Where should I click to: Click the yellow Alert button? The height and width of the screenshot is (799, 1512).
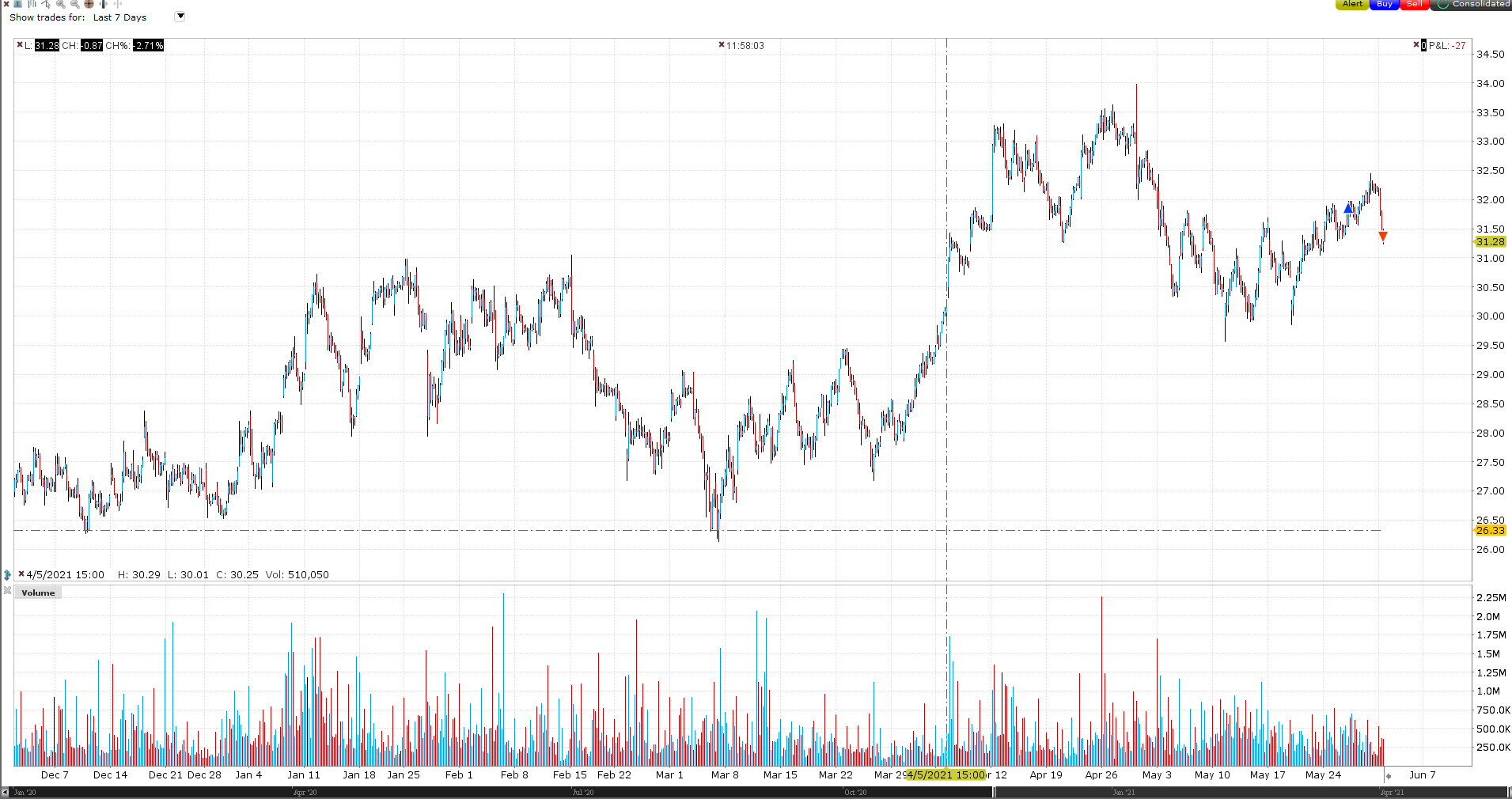pos(1352,4)
